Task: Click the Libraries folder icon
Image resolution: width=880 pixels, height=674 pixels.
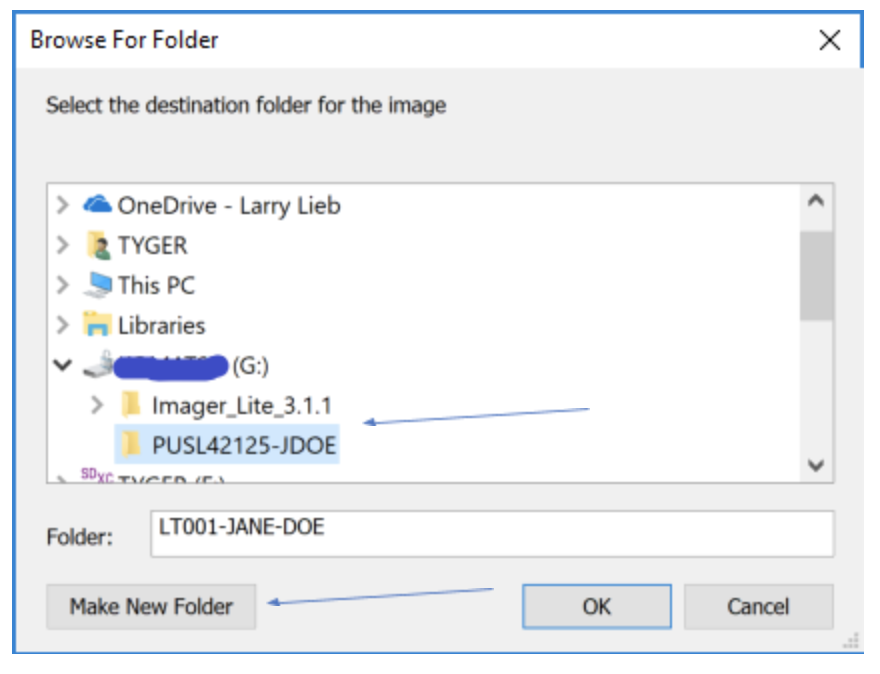Action: coord(97,325)
